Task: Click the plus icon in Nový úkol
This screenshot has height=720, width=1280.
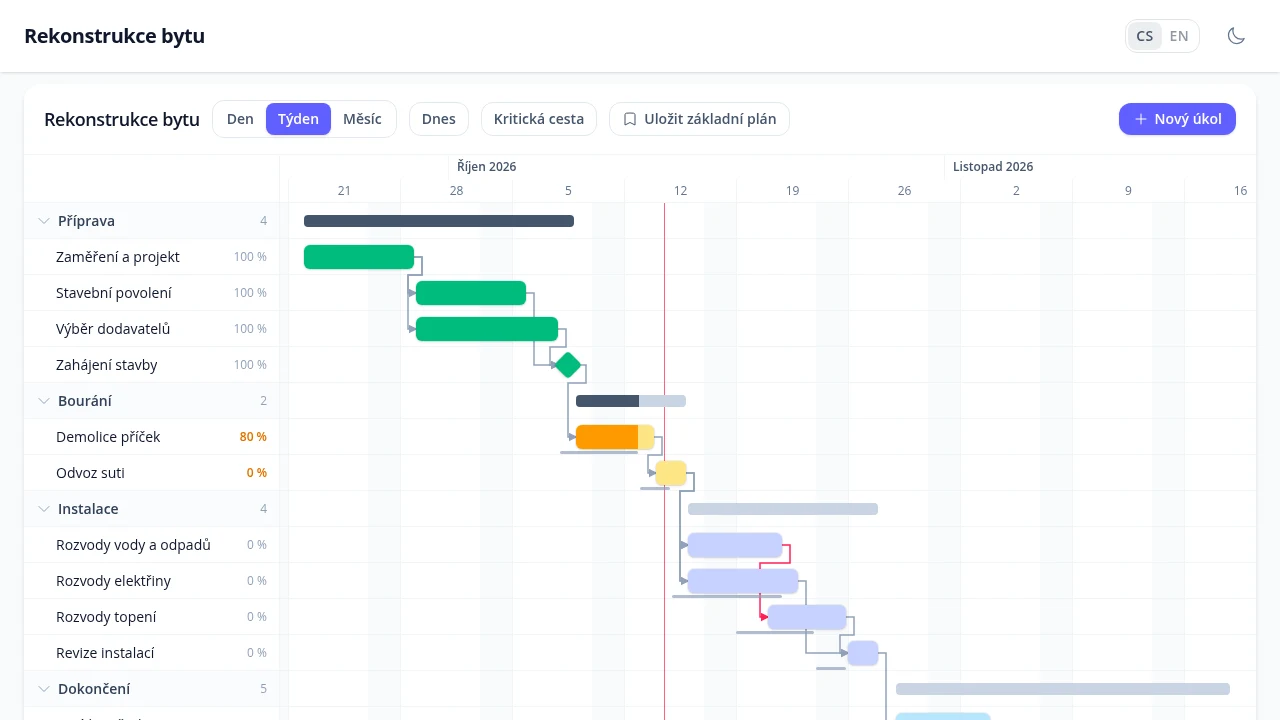Action: click(x=1141, y=119)
